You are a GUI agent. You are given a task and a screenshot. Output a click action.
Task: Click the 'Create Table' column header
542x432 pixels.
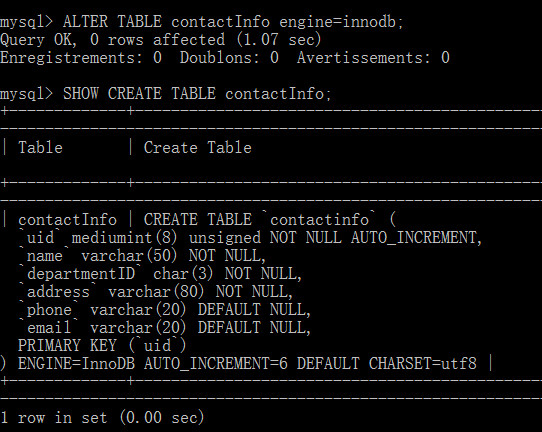click(x=198, y=148)
